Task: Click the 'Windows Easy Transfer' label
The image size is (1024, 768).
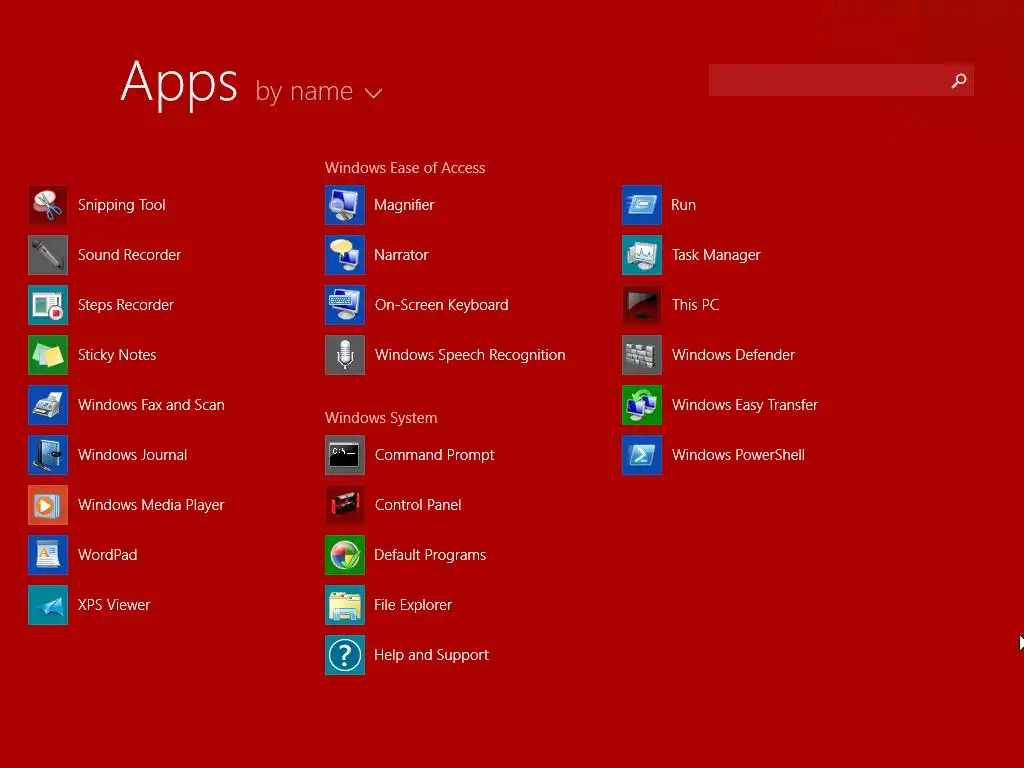Action: point(744,405)
